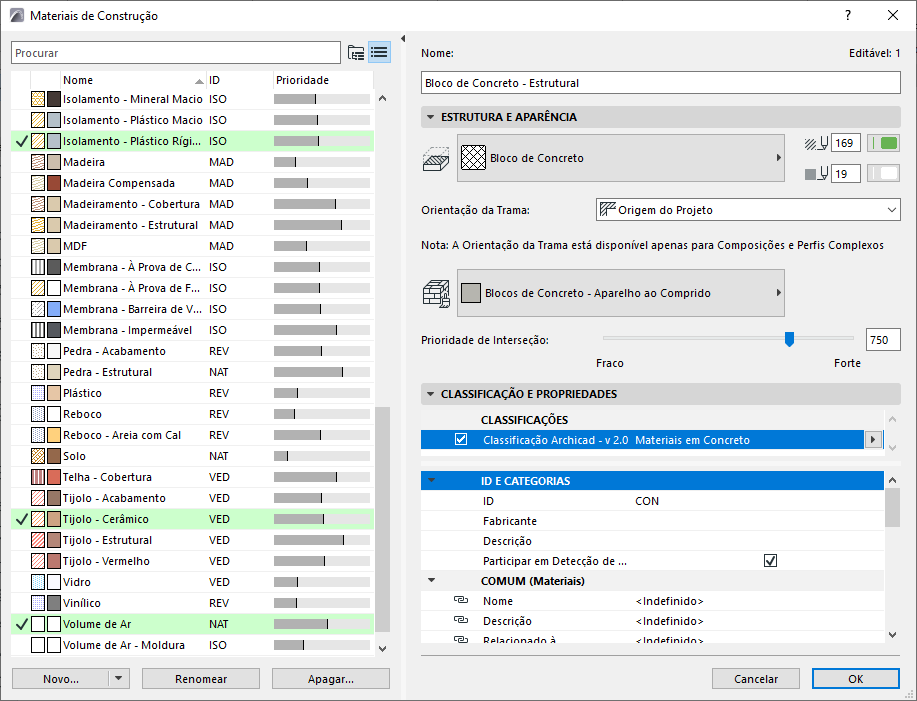Click Isolamento - Mineral Macio fill icon

(x=38, y=99)
